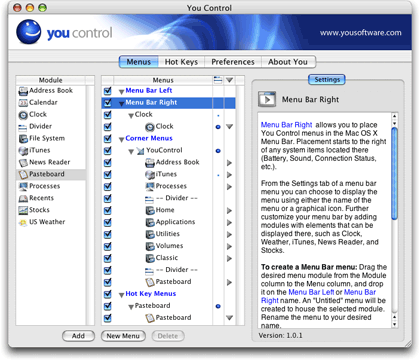Image resolution: width=420 pixels, height=361 pixels.
Task: Collapse the Corner Menus group
Action: tap(122, 139)
